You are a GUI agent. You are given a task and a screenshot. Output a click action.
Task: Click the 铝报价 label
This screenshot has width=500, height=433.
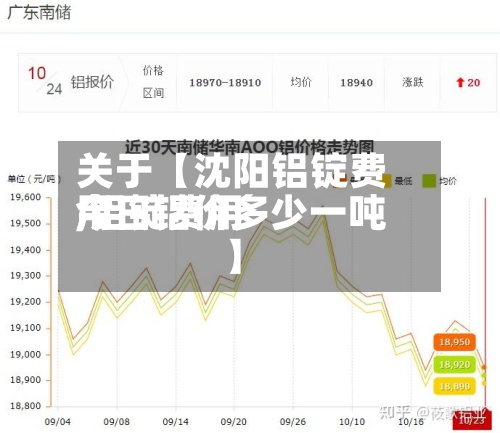[92, 82]
